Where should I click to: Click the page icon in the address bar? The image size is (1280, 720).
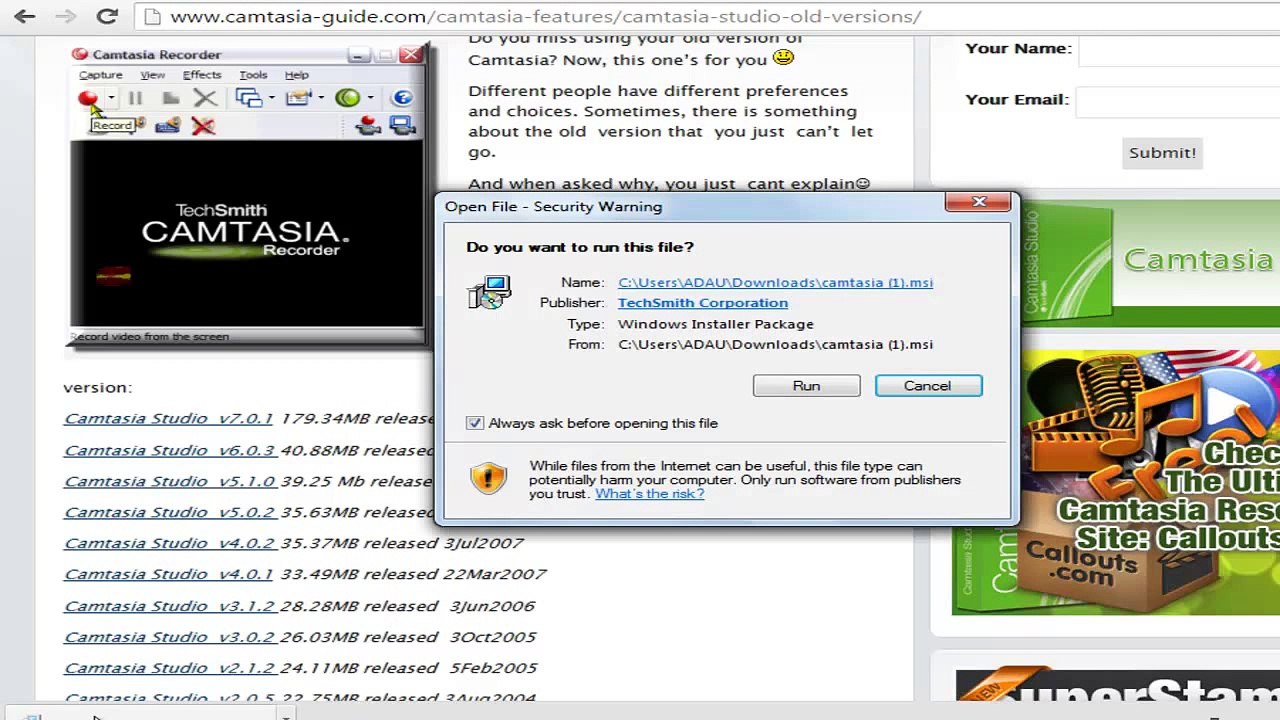pos(152,16)
